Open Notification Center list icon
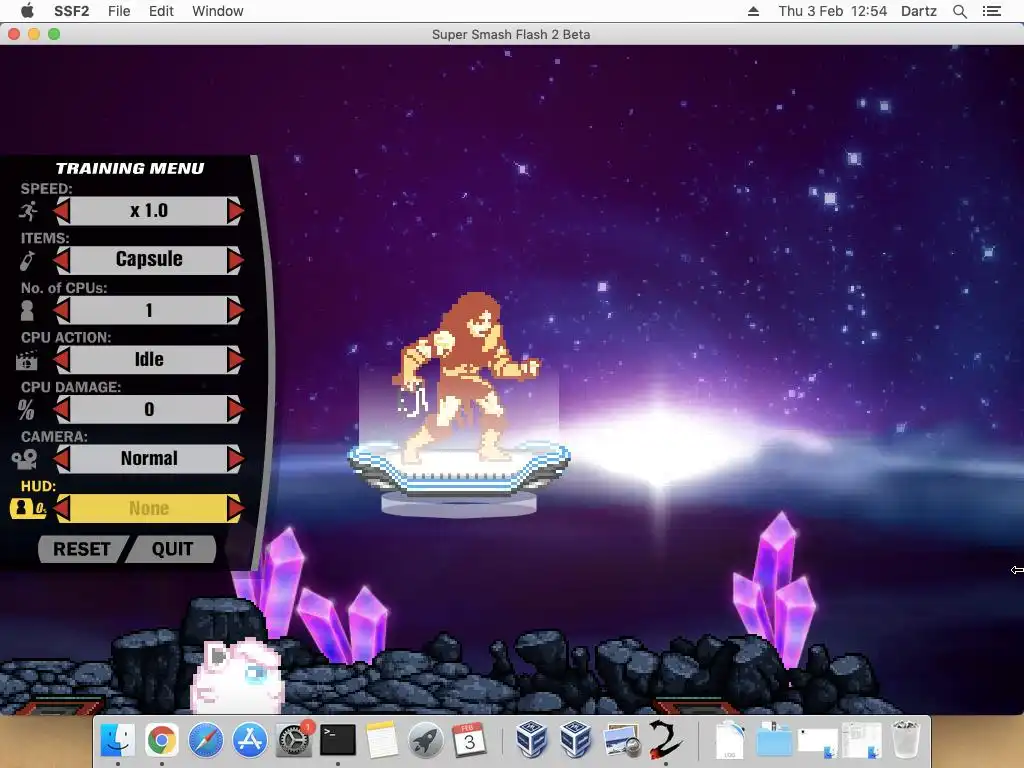Screen dimensions: 1024x768 pos(991,11)
